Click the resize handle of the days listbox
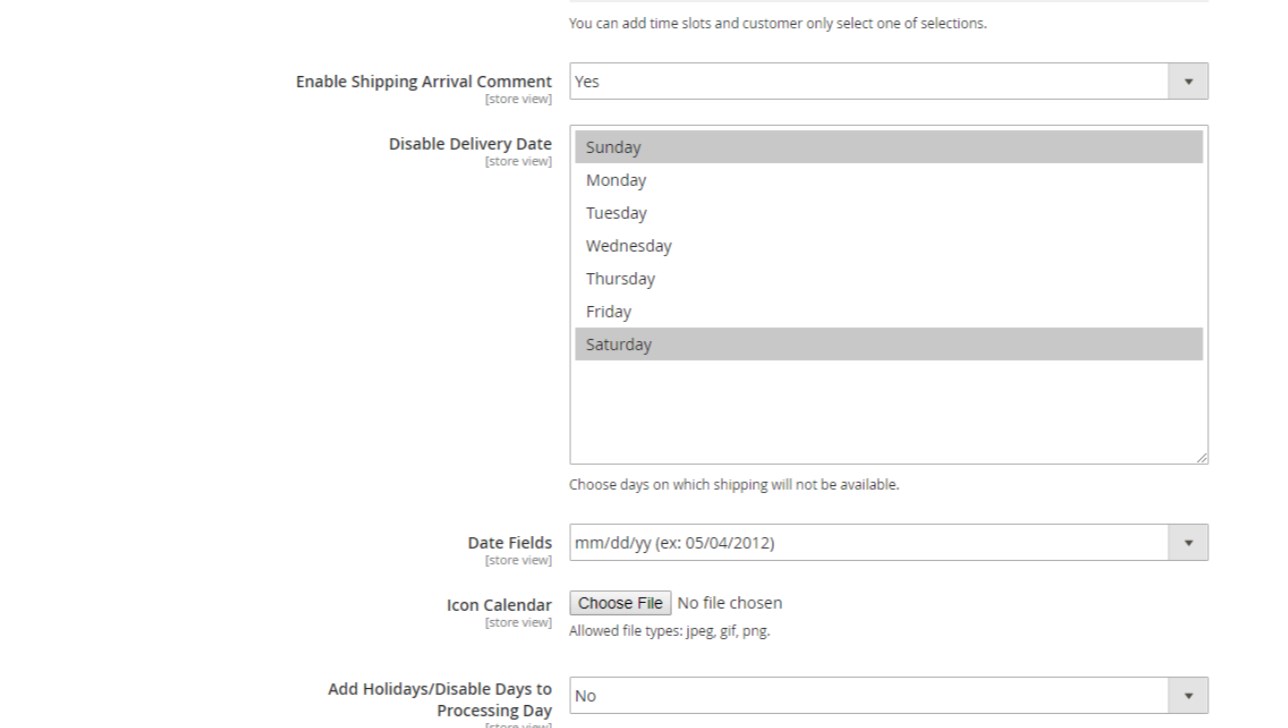1288x728 pixels. pyautogui.click(x=1201, y=457)
